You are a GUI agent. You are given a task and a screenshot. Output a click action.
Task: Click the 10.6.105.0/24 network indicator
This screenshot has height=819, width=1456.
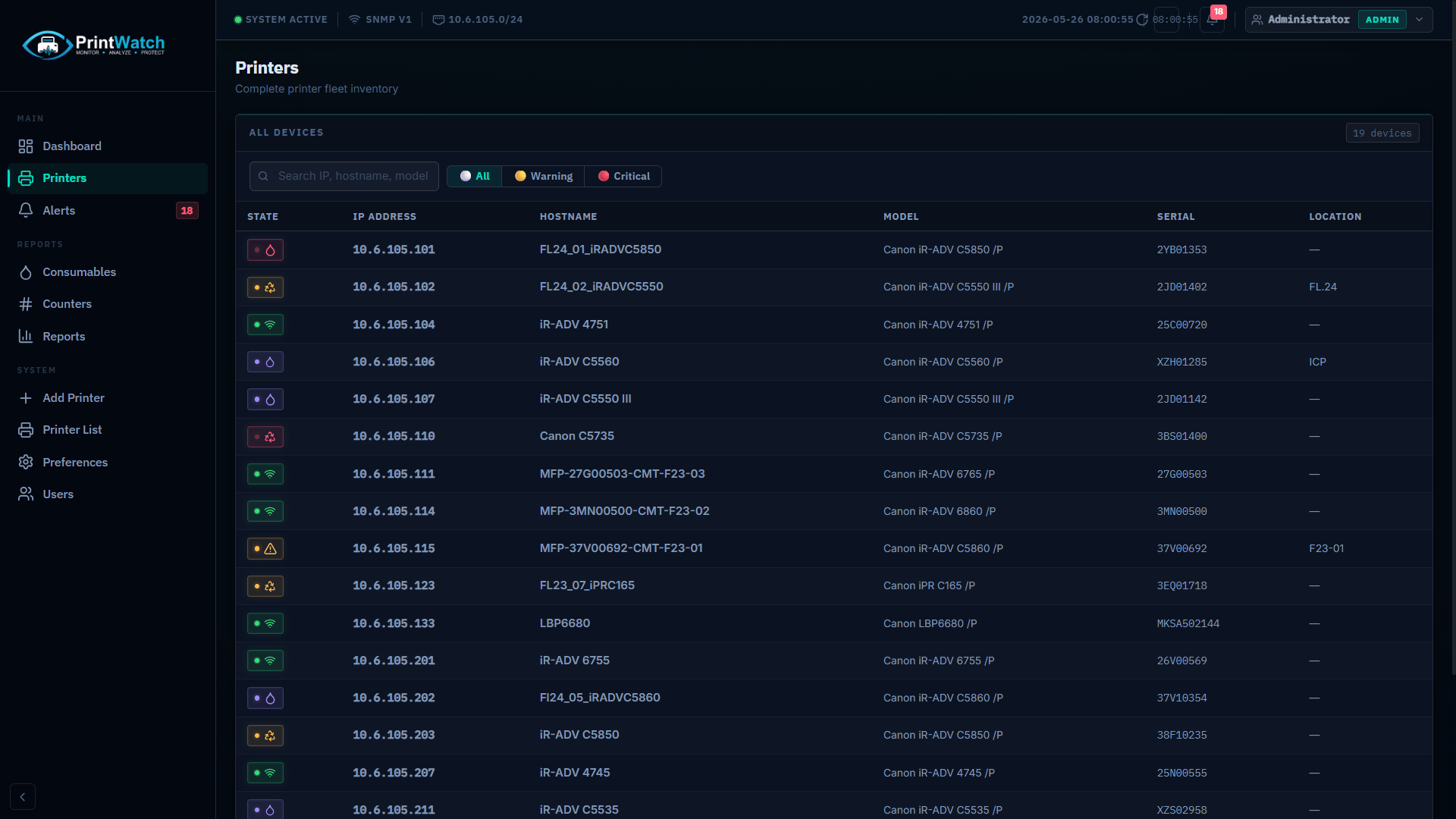[x=478, y=20]
